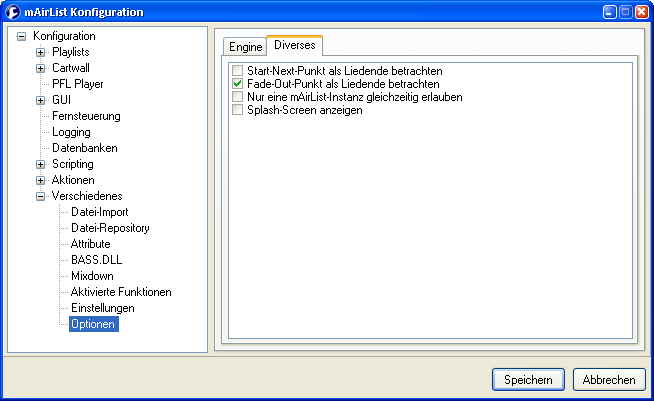This screenshot has height=401, width=654.
Task: Select the Playlists tree item
Action: click(x=70, y=52)
